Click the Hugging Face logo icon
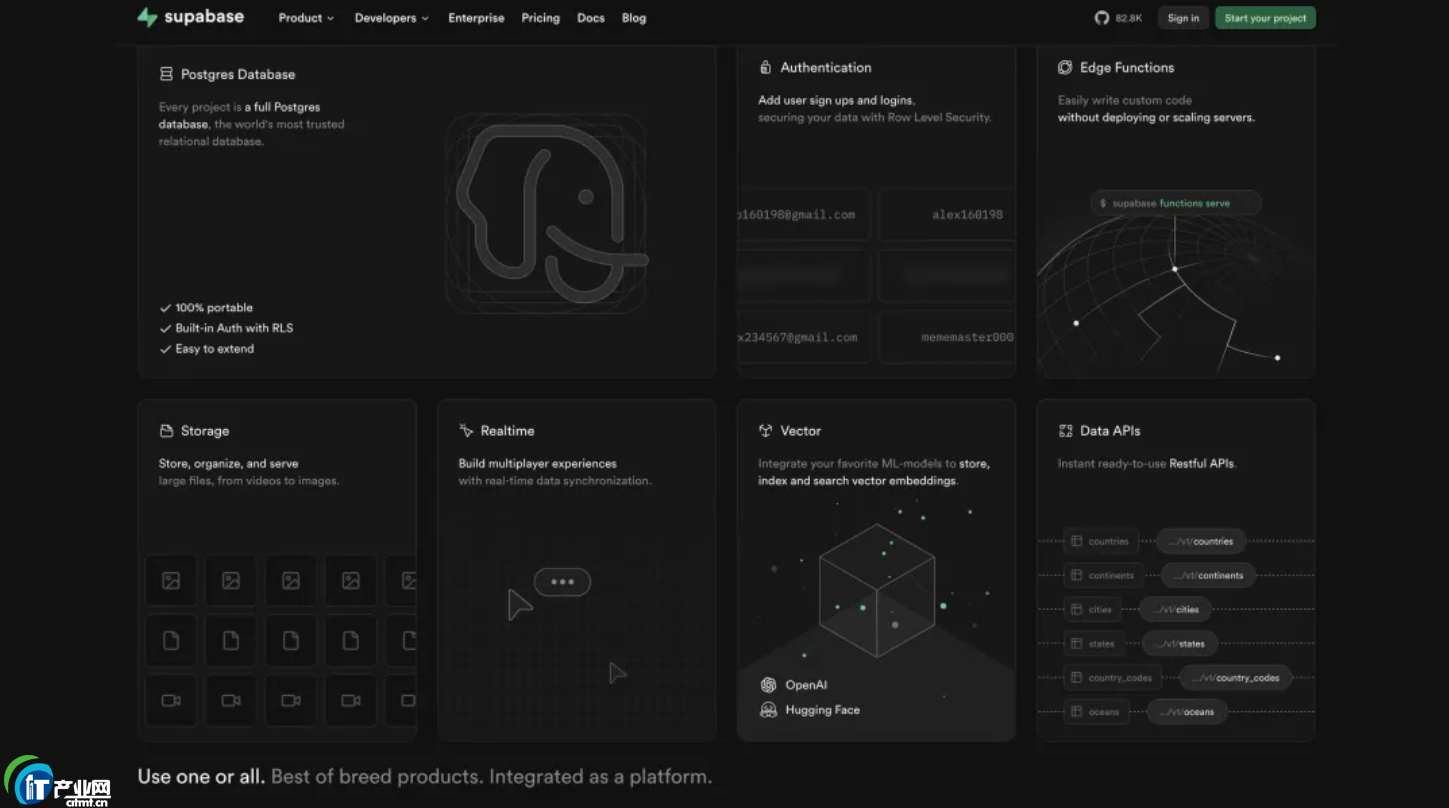 point(768,710)
